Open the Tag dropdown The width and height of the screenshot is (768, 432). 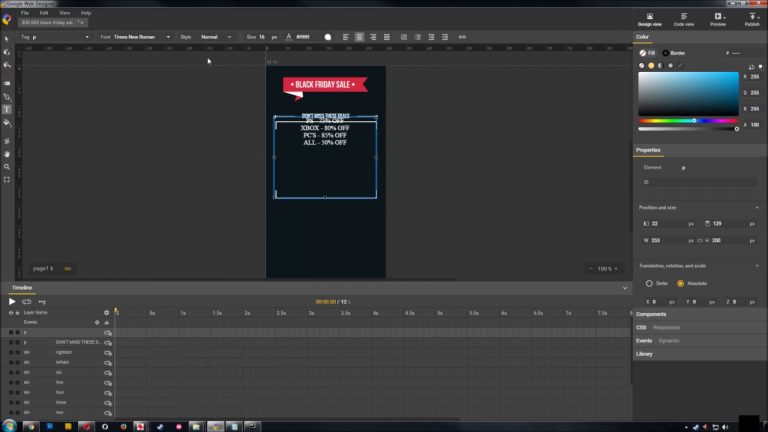pyautogui.click(x=61, y=37)
